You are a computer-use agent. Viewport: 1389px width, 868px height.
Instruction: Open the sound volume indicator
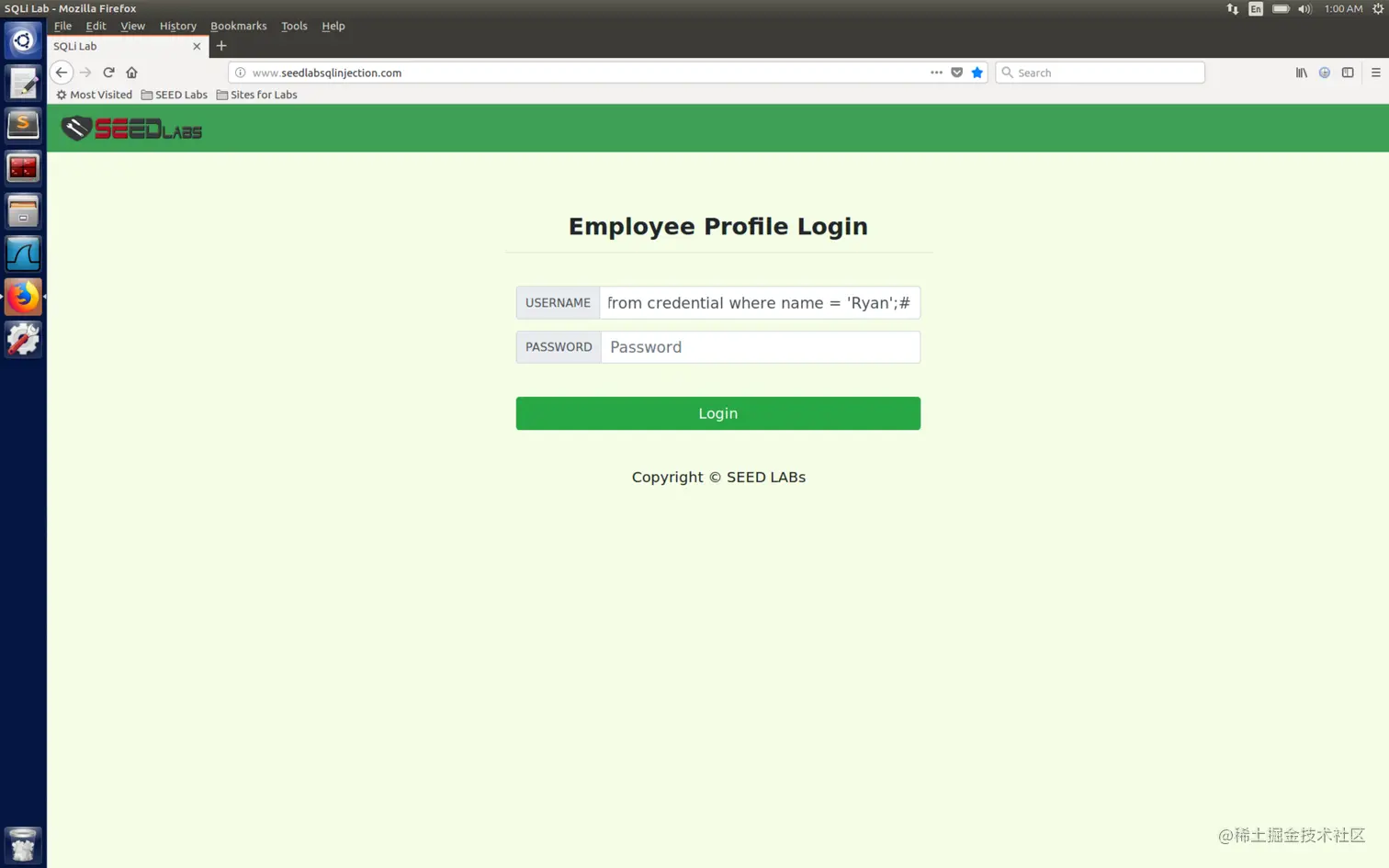point(1304,8)
